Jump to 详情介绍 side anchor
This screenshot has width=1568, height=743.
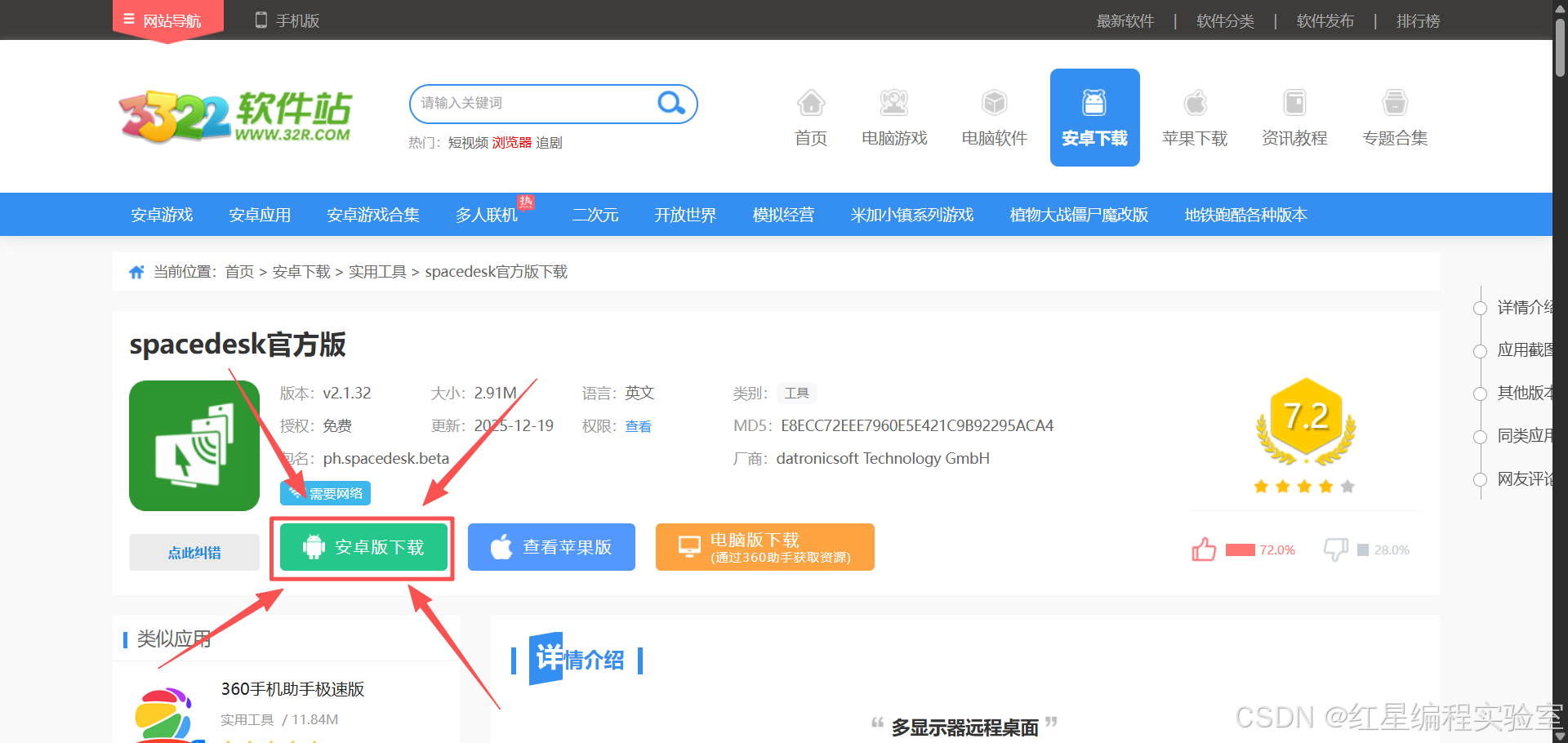(x=1525, y=308)
